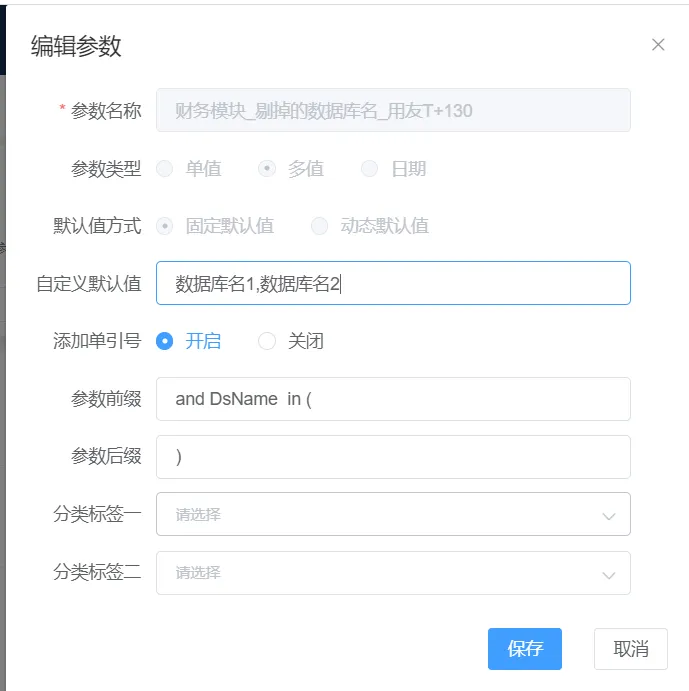Open the 分类标签一 dropdown
689x691 pixels.
coord(393,514)
